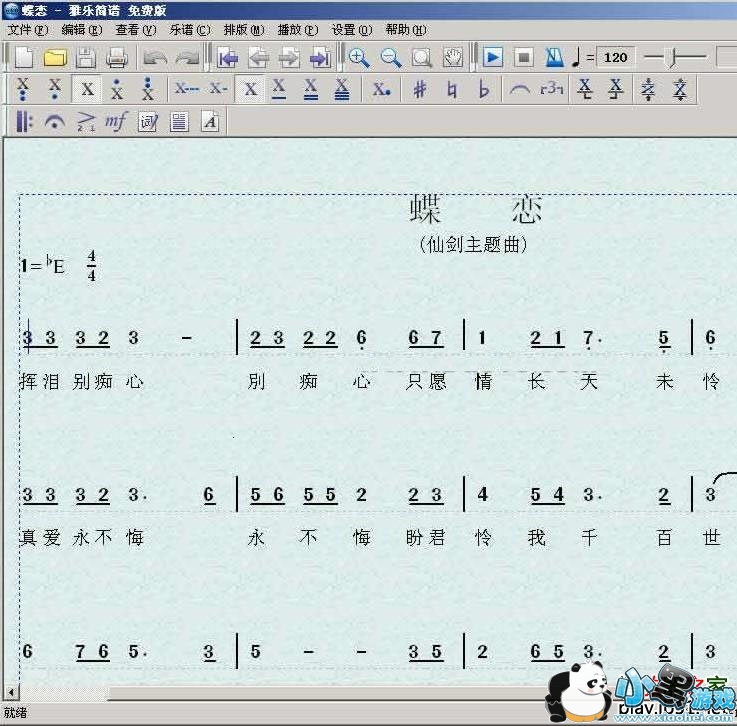Save the score with the floppy icon

pyautogui.click(x=86, y=58)
